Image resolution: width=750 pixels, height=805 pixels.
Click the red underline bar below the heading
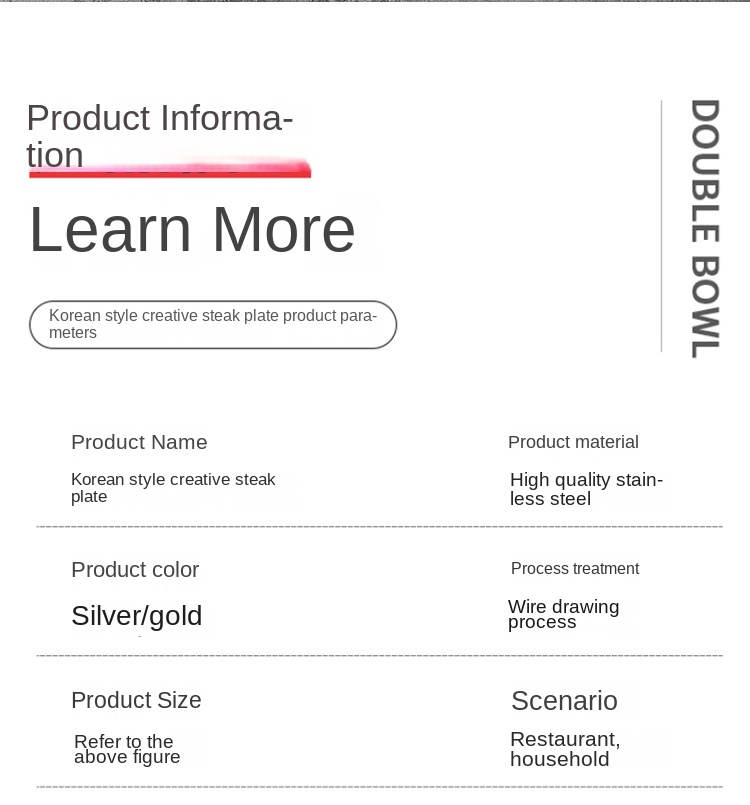pyautogui.click(x=170, y=172)
